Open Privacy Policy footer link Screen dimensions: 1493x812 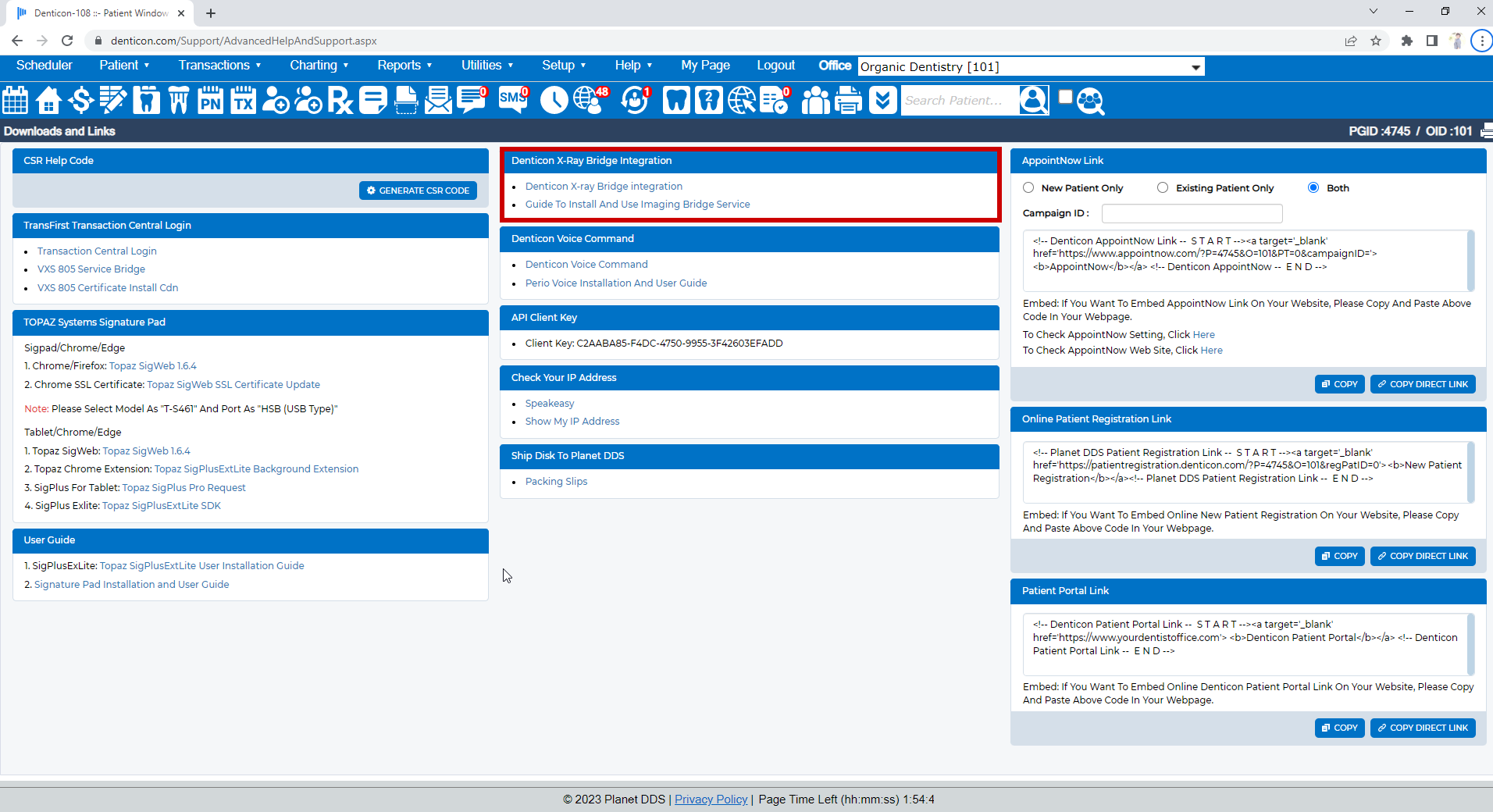(x=711, y=799)
